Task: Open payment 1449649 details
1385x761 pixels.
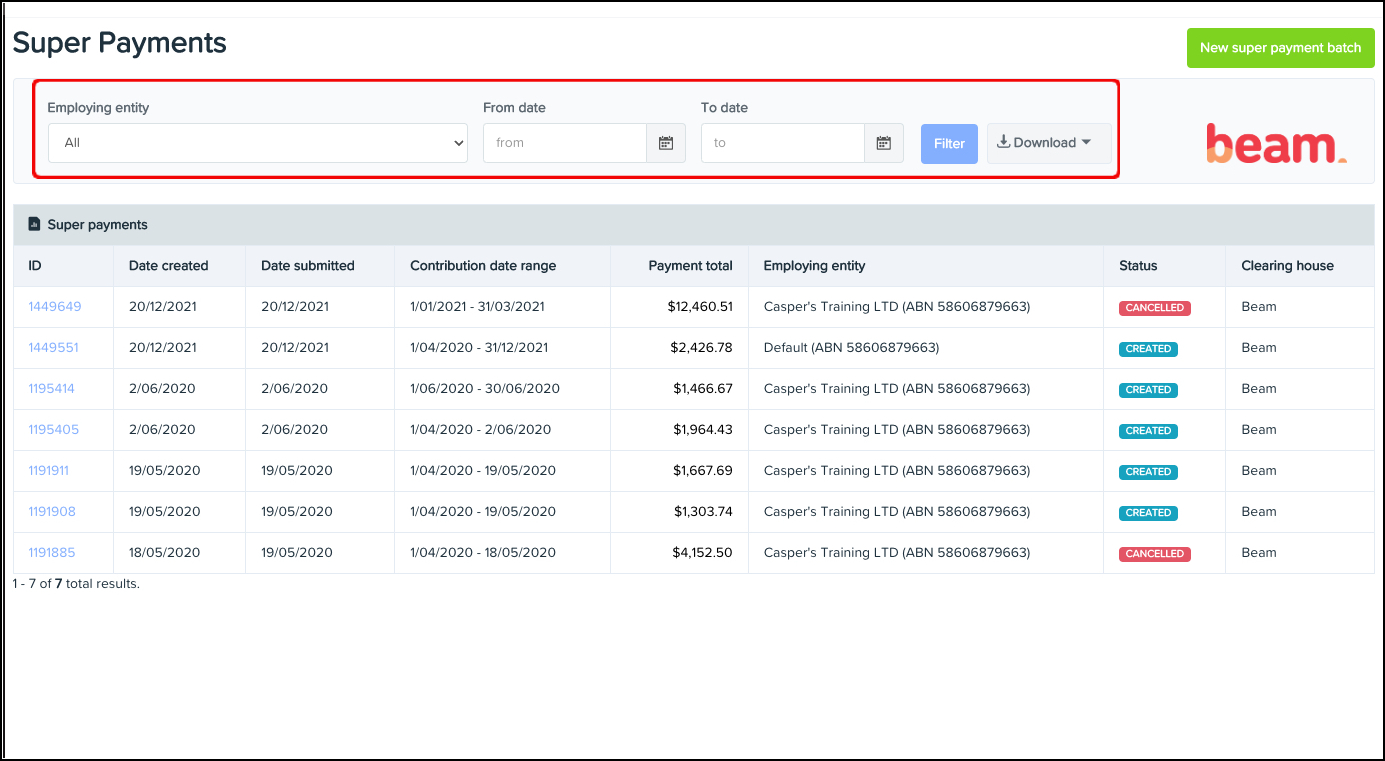Action: (x=53, y=307)
